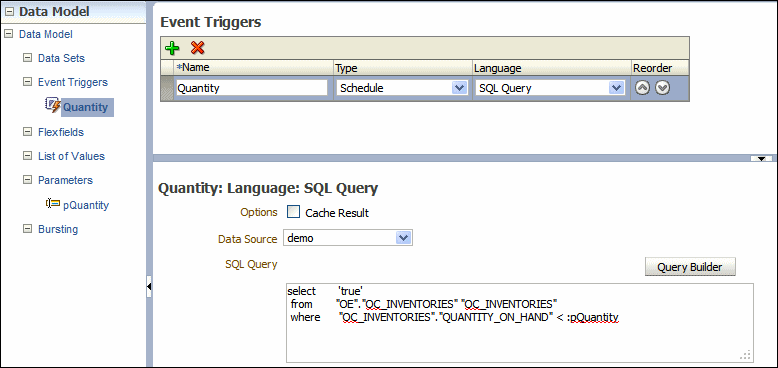This screenshot has width=778, height=368.
Task: Collapse the Parameters tree node
Action: [27, 180]
